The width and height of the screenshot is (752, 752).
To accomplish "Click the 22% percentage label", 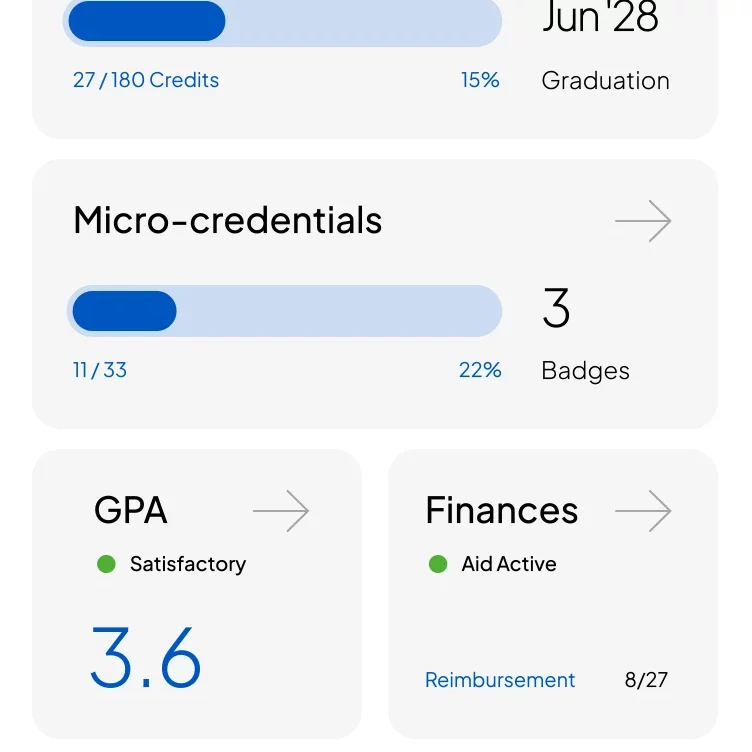I will (480, 370).
